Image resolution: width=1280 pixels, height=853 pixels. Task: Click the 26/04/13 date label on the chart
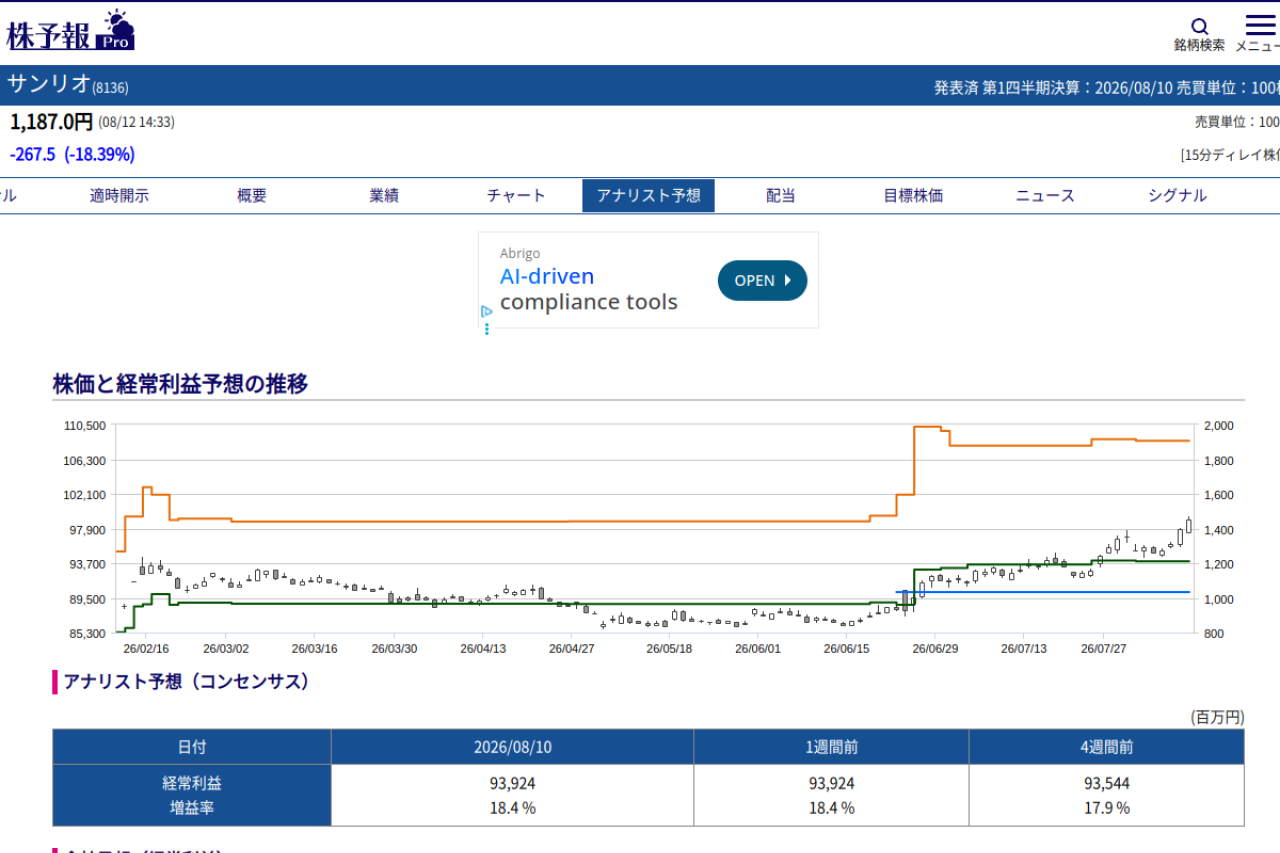(x=483, y=648)
